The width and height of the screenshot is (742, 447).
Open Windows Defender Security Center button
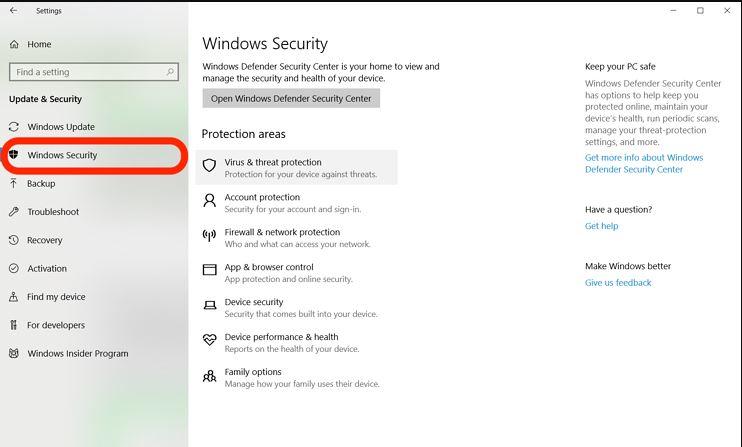click(291, 98)
